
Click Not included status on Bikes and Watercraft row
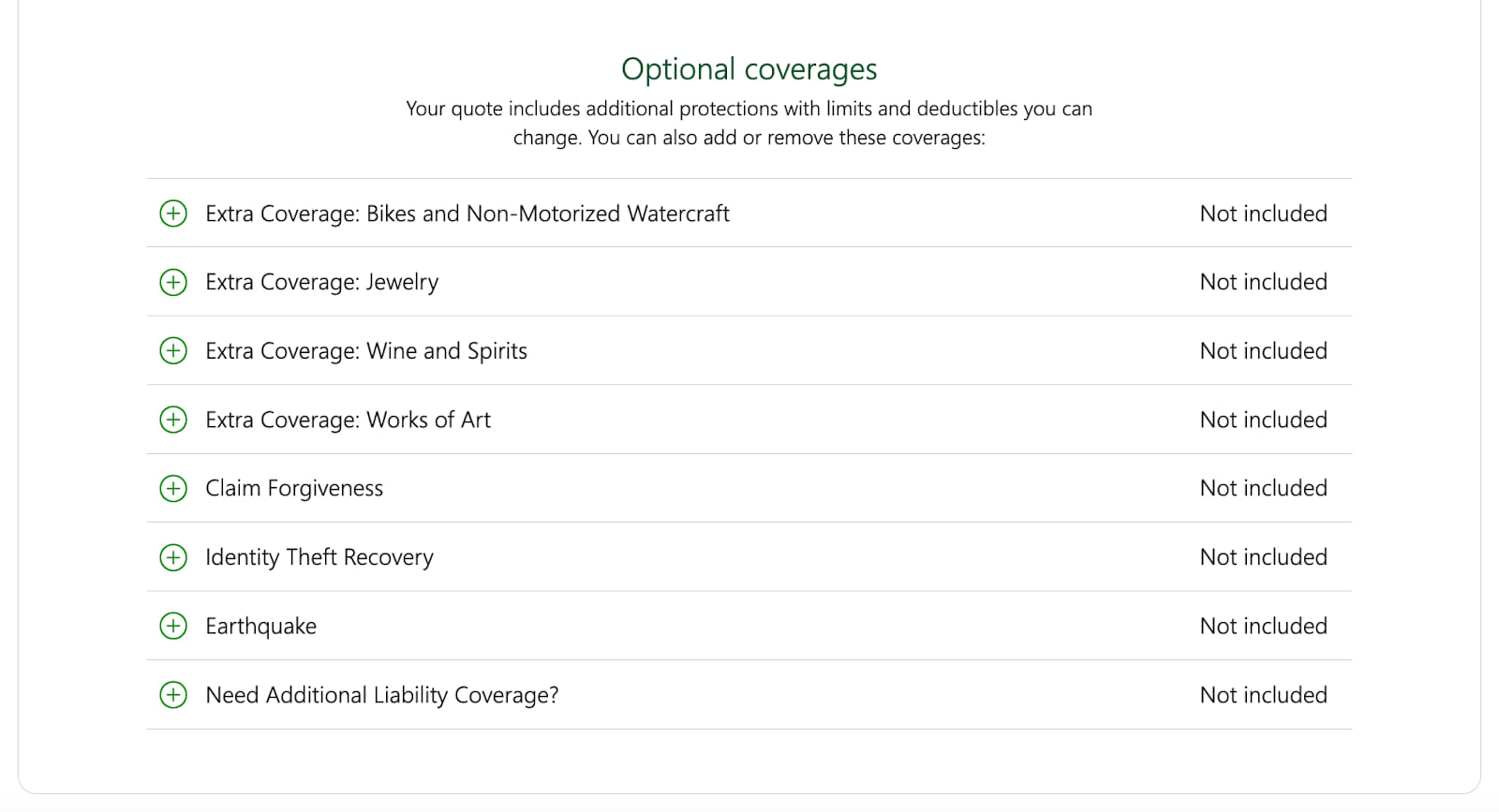coord(1263,214)
